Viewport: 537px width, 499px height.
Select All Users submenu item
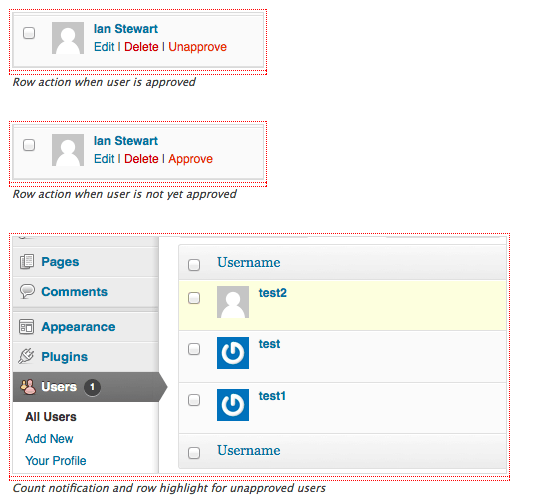point(51,417)
